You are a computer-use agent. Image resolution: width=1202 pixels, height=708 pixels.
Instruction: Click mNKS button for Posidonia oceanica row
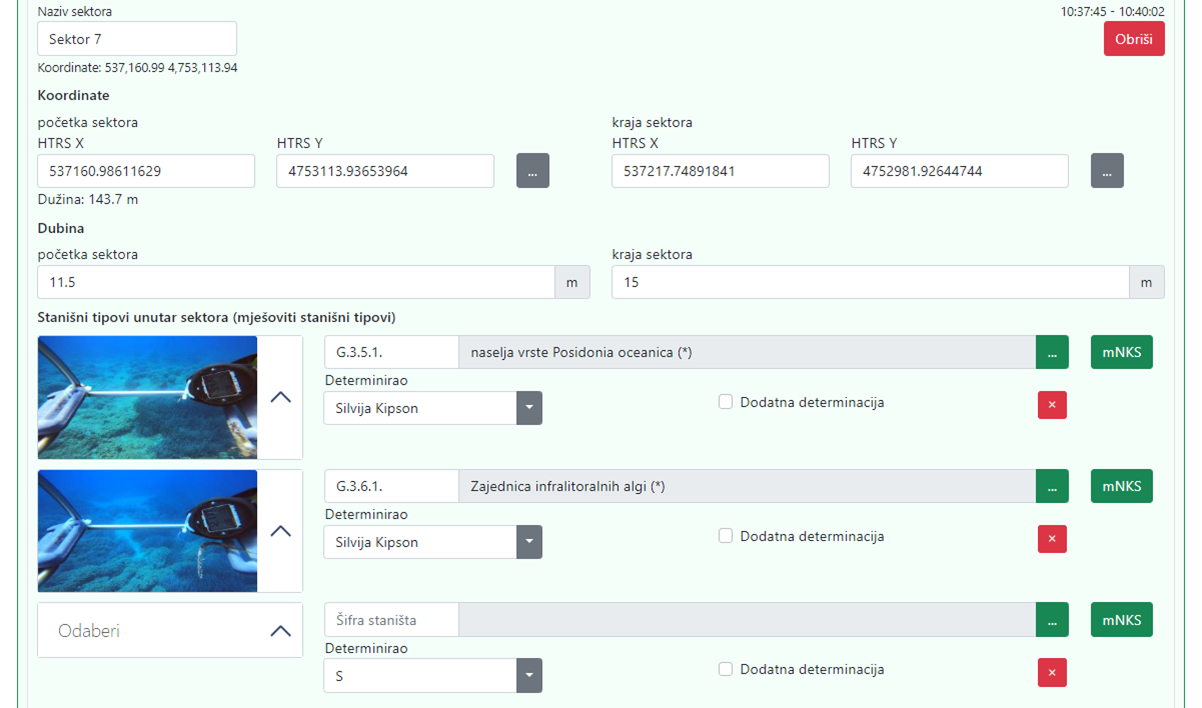[1121, 352]
